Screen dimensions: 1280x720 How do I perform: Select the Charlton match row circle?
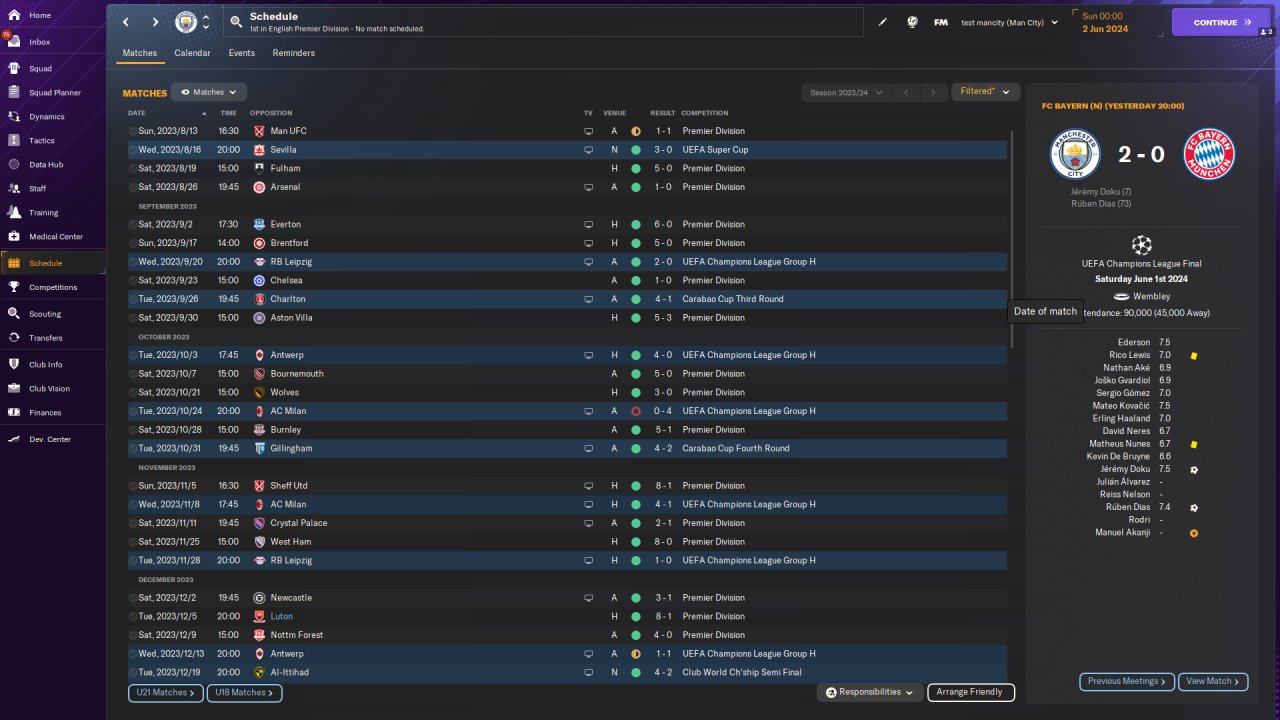coord(133,299)
